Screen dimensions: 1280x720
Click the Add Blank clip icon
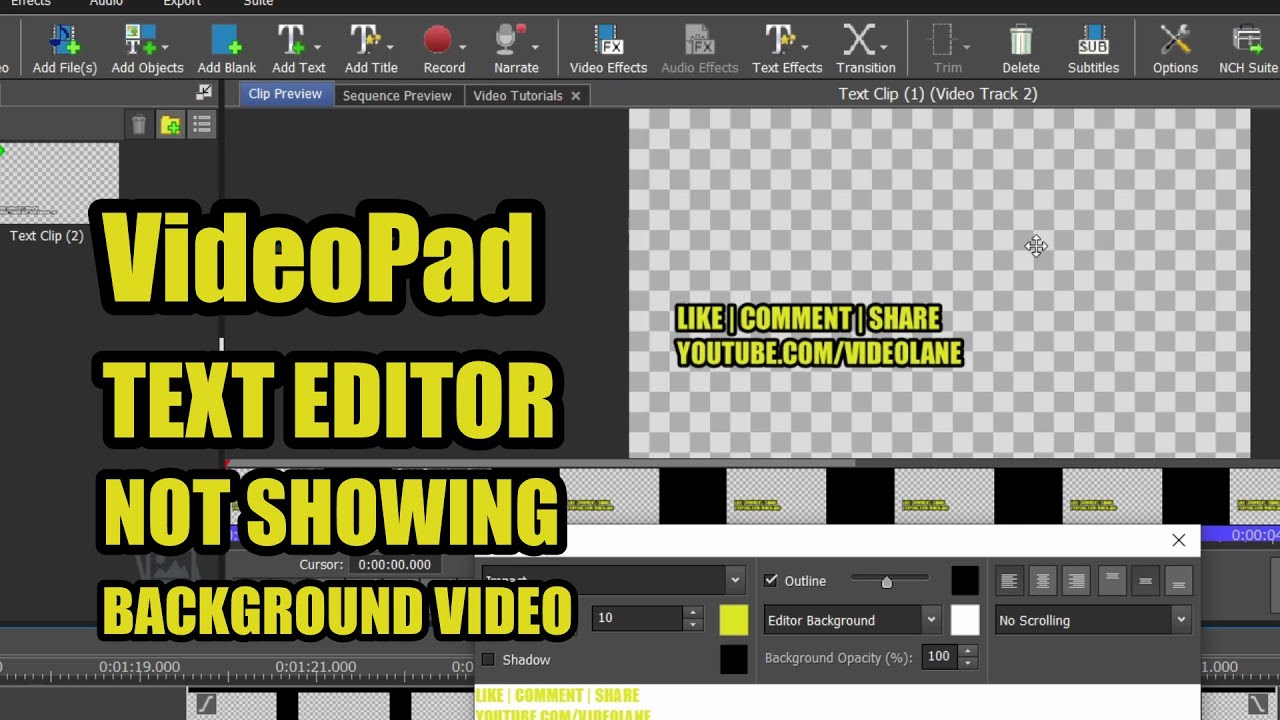coord(226,40)
